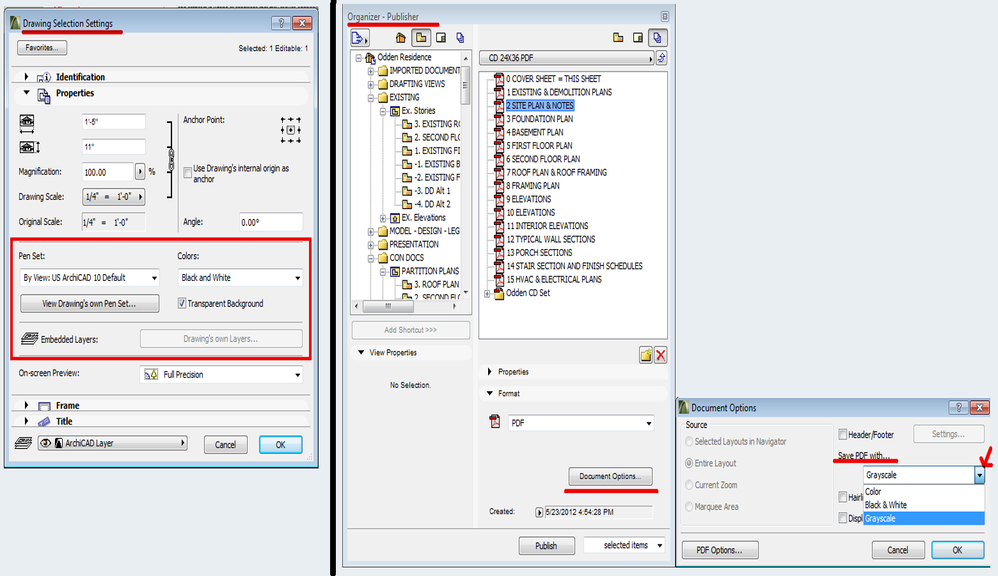
Task: Click the Layout Book icon in right Organizer pane
Action: point(638,38)
